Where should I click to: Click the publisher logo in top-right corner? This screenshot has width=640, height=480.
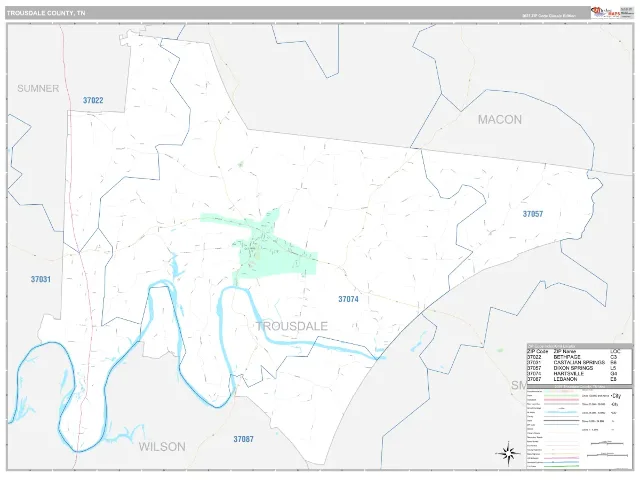(611, 12)
